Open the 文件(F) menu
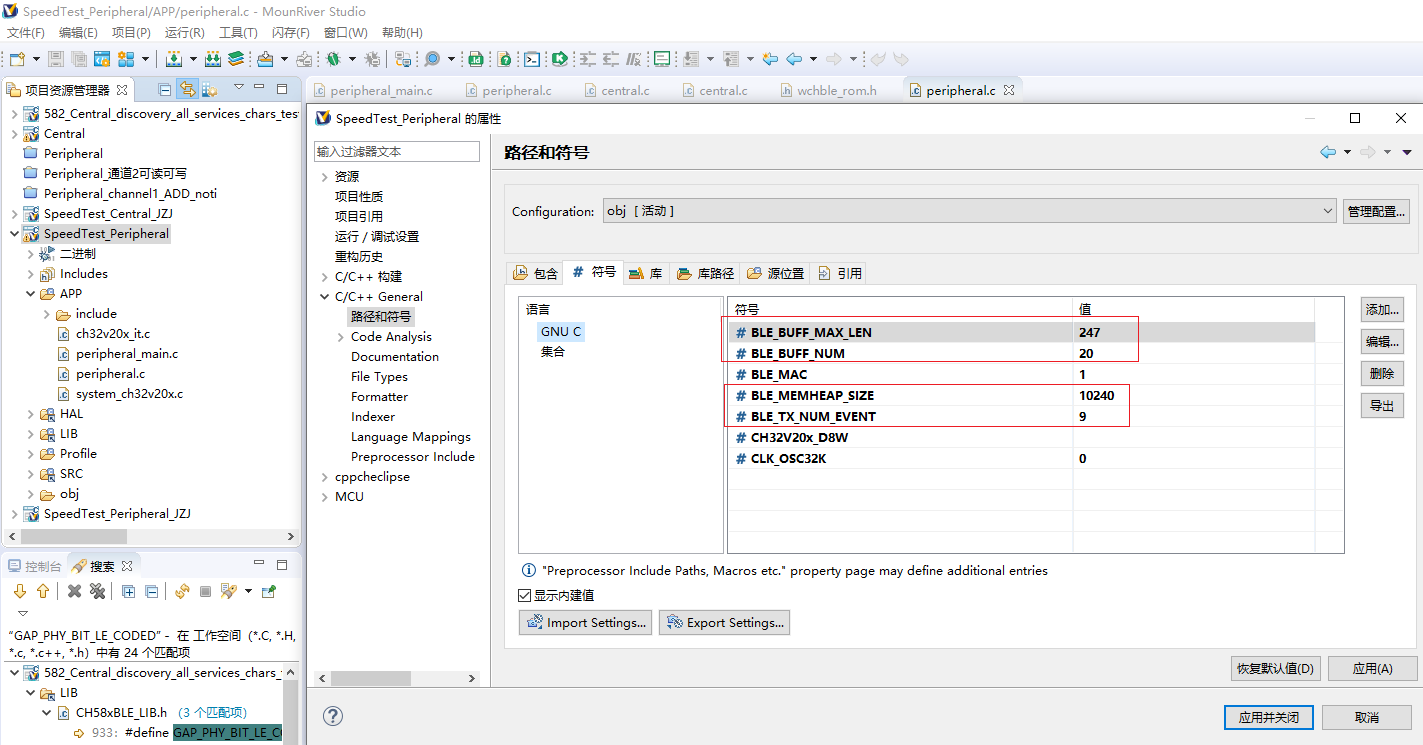Viewport: 1423px width, 745px height. tap(26, 33)
